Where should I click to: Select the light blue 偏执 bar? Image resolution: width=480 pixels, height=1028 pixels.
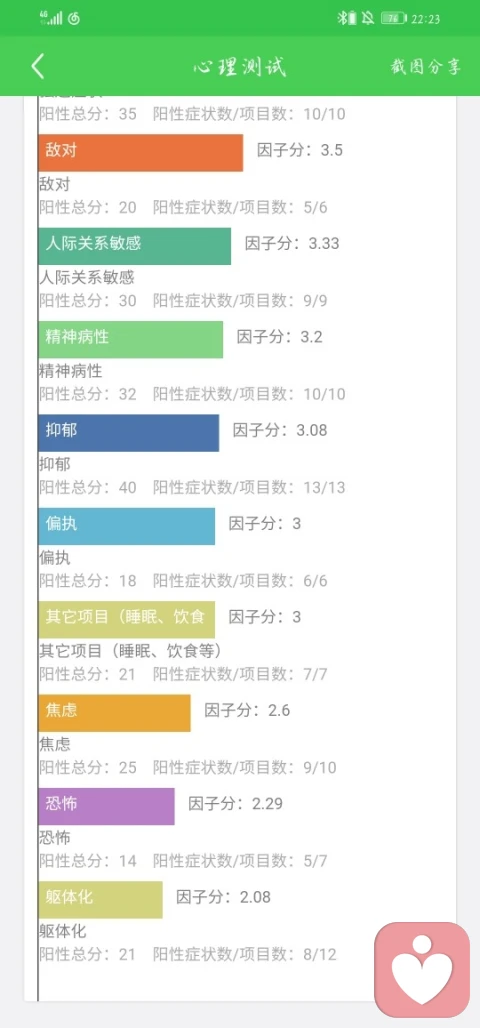[127, 526]
